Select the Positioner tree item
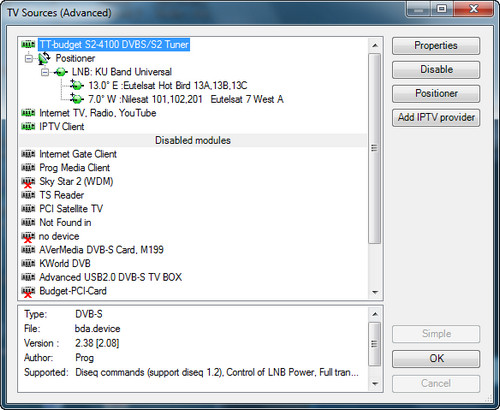This screenshot has width=500, height=410. point(75,58)
